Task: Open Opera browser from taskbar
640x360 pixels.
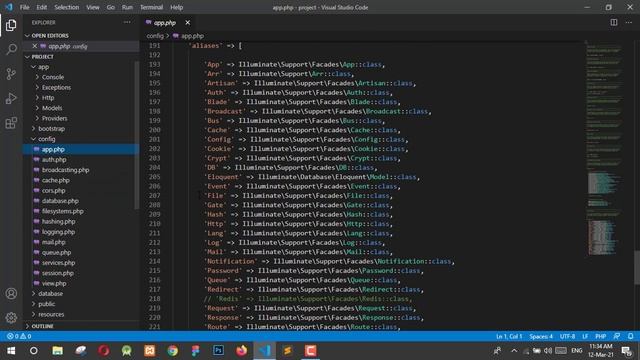Action: (x=104, y=351)
